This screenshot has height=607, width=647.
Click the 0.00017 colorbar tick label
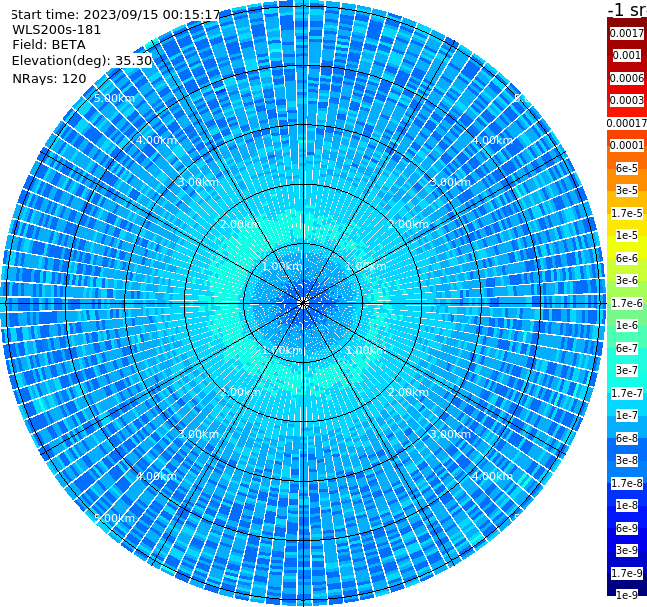[627, 123]
